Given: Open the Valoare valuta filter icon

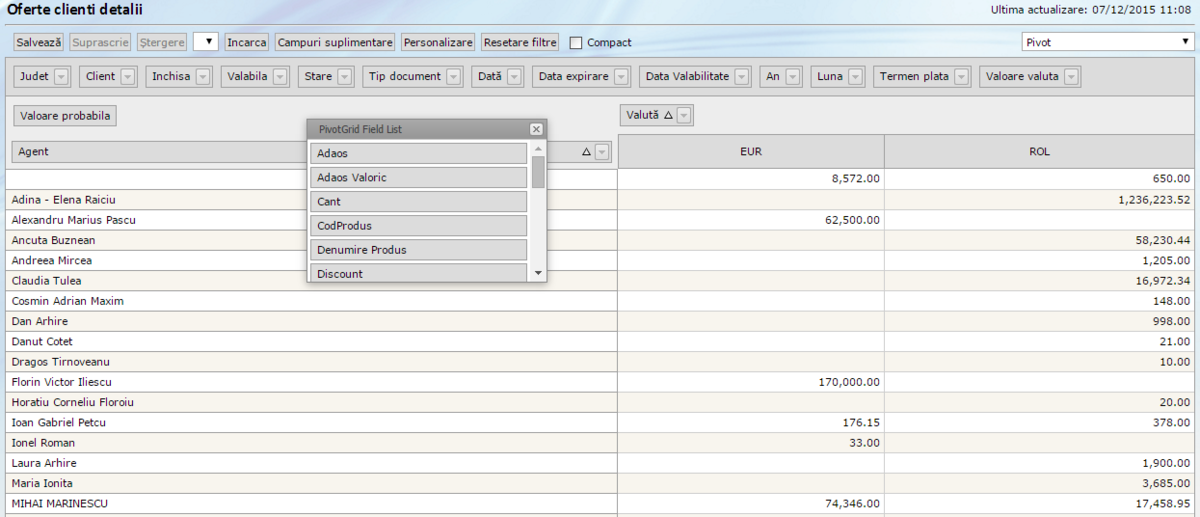Looking at the screenshot, I should 1071,77.
